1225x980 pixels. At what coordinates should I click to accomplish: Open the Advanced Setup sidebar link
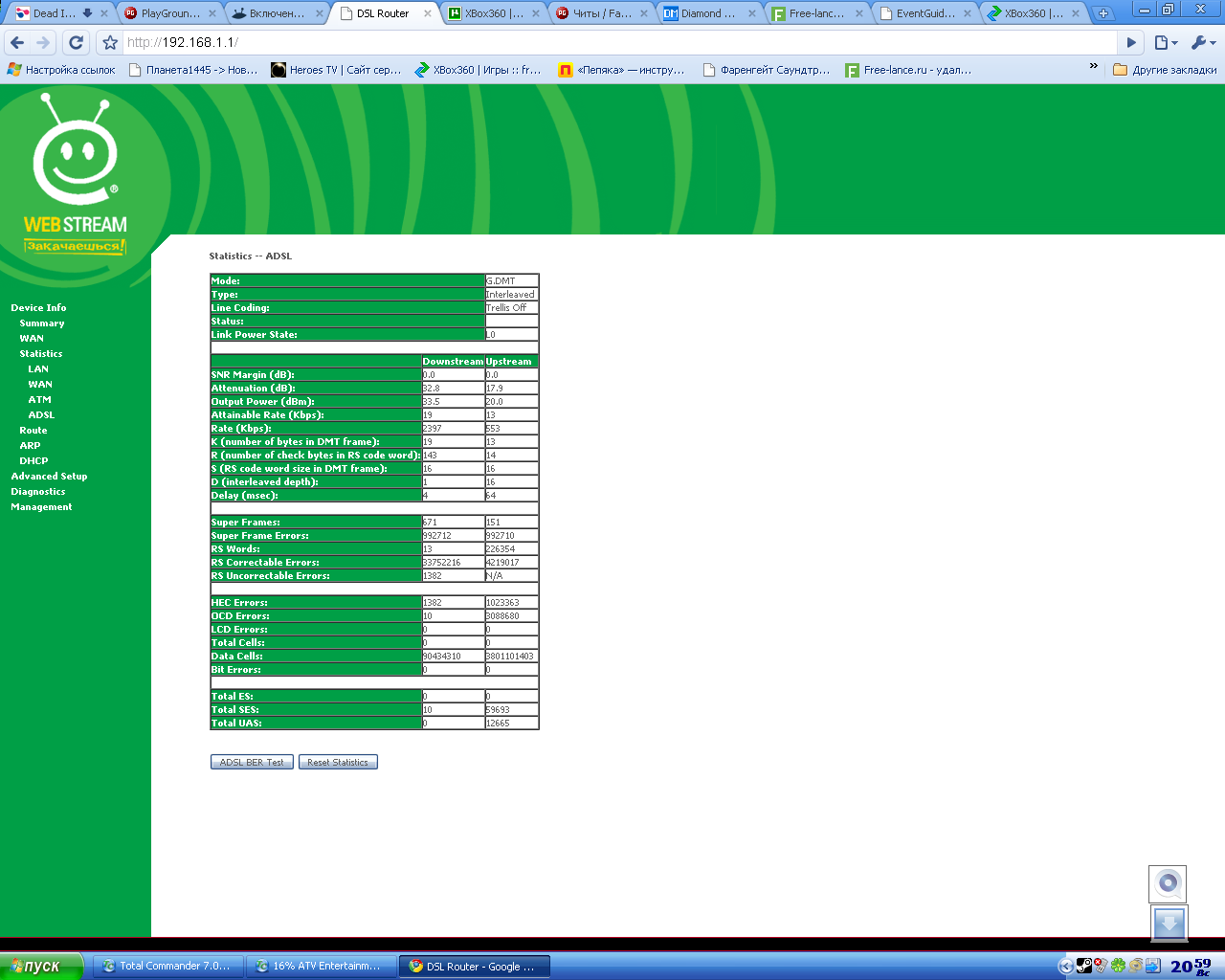[49, 476]
